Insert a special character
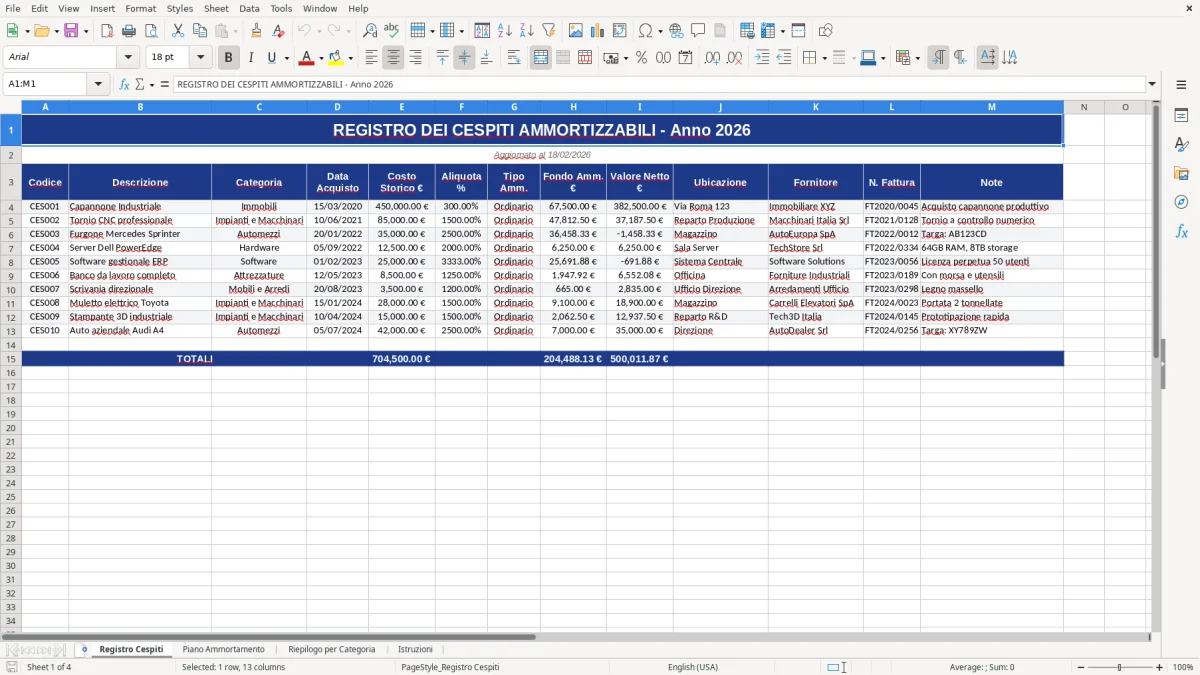This screenshot has width=1200, height=675. (647, 30)
